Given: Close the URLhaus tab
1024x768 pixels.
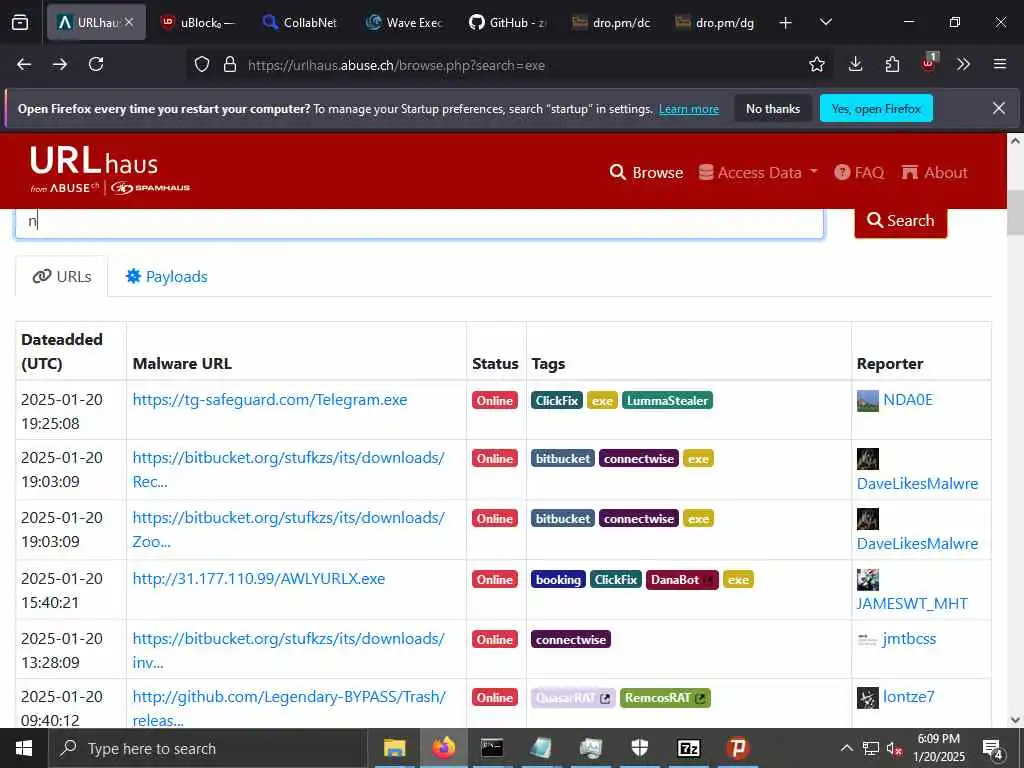Looking at the screenshot, I should [x=129, y=22].
